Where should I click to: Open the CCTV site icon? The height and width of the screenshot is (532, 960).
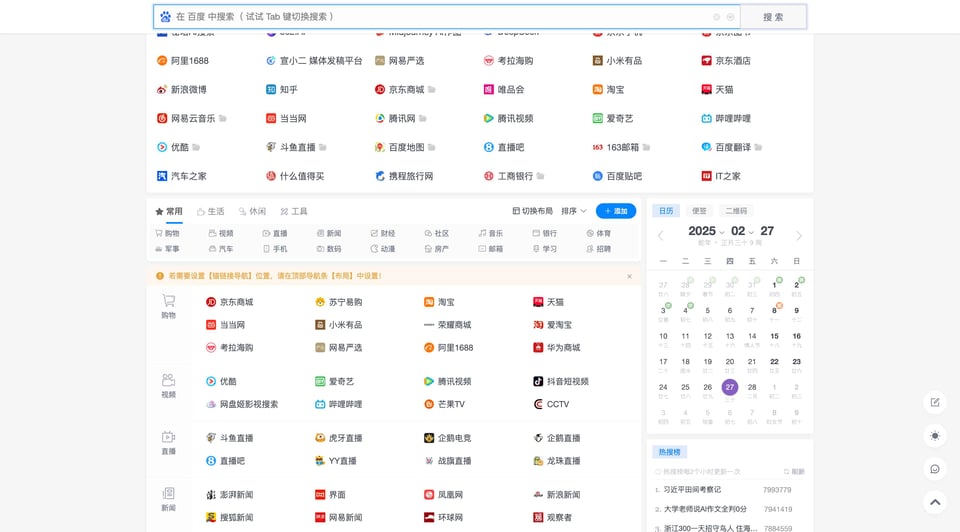538,404
